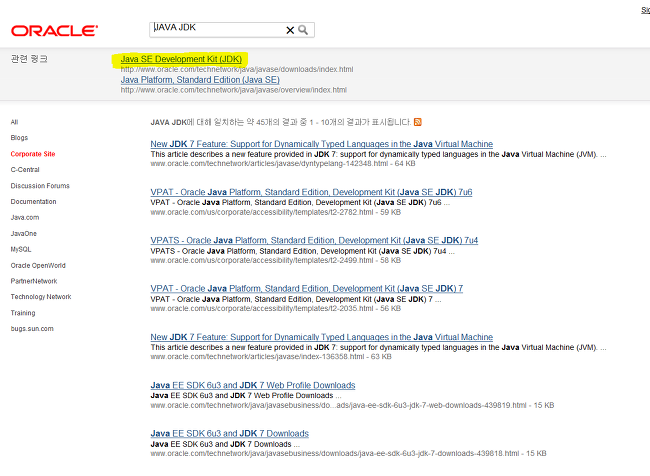Viewport: 650px width, 476px height.
Task: Open the RSS feed icon
Action: click(x=418, y=122)
